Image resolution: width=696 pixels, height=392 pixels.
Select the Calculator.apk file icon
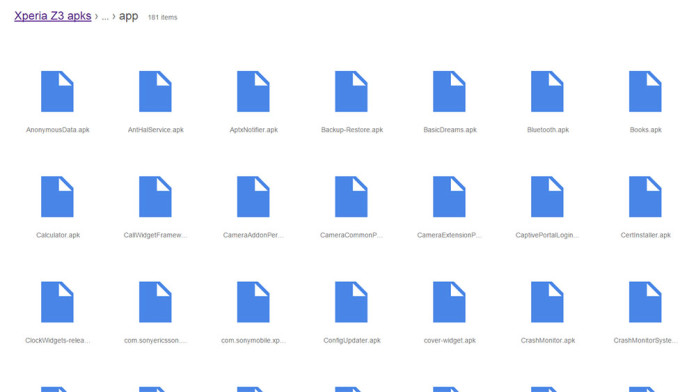click(x=57, y=197)
